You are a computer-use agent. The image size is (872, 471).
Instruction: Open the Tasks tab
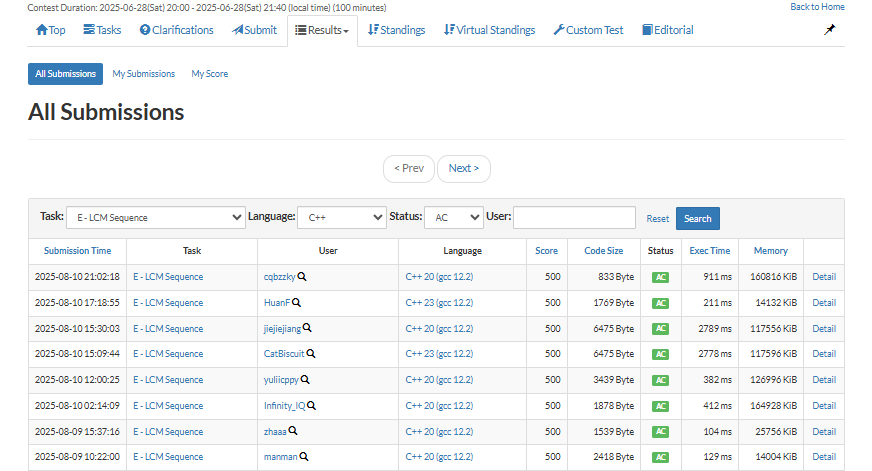(x=102, y=30)
